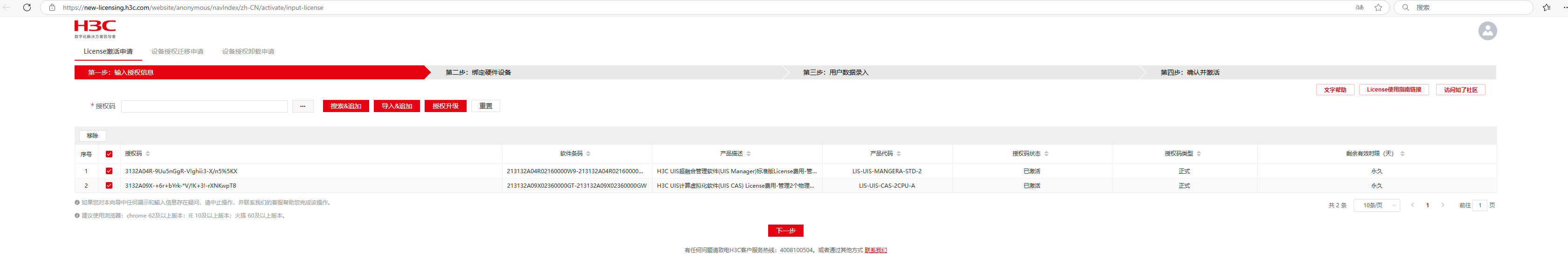1568x254 pixels.
Task: Select page 1 in pagination
Action: 1427,205
